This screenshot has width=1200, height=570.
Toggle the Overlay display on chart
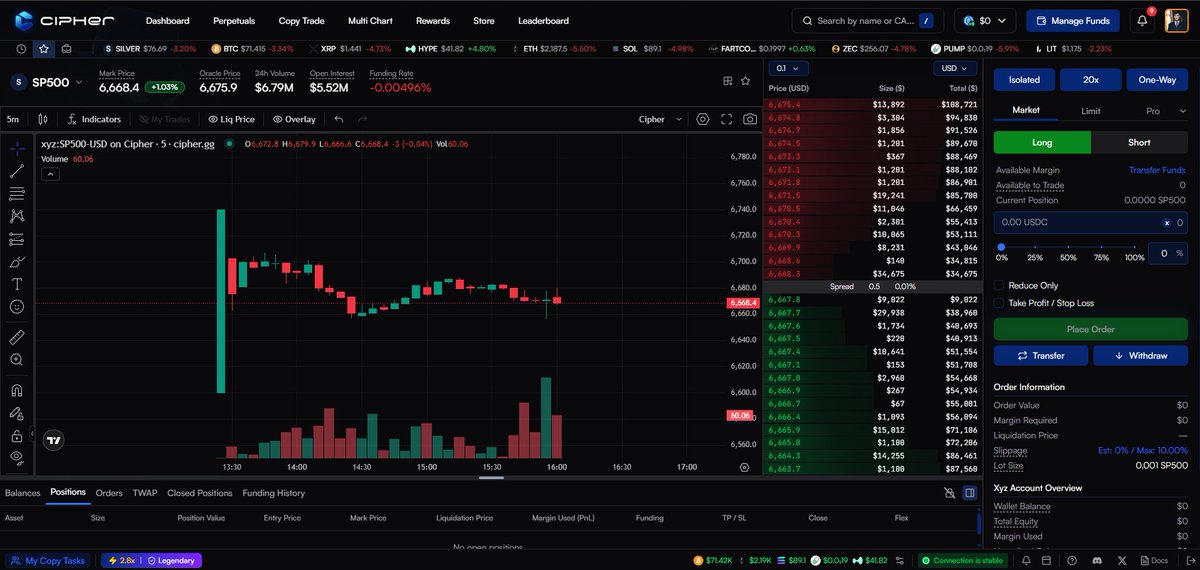pyautogui.click(x=294, y=119)
